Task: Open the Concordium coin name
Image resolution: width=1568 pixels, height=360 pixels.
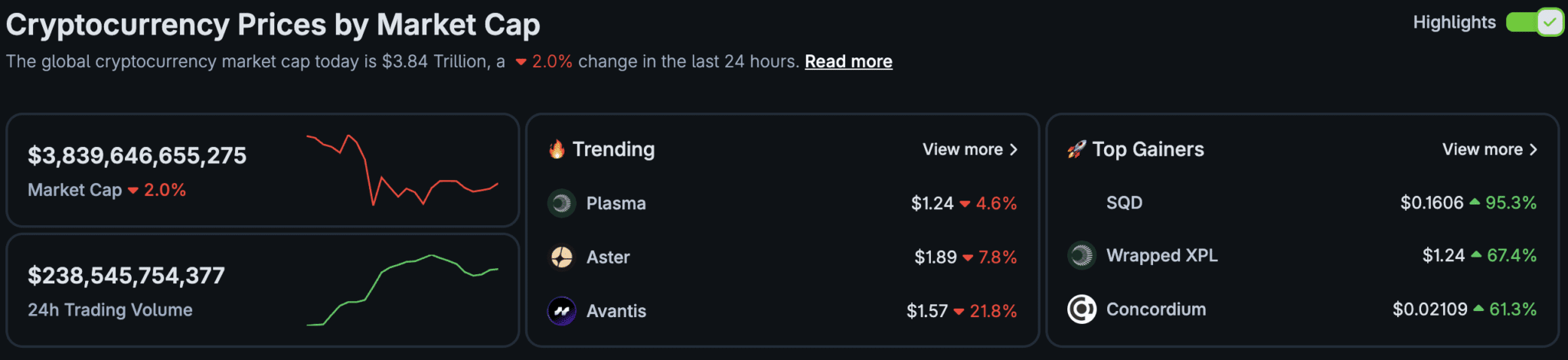Action: [1155, 309]
